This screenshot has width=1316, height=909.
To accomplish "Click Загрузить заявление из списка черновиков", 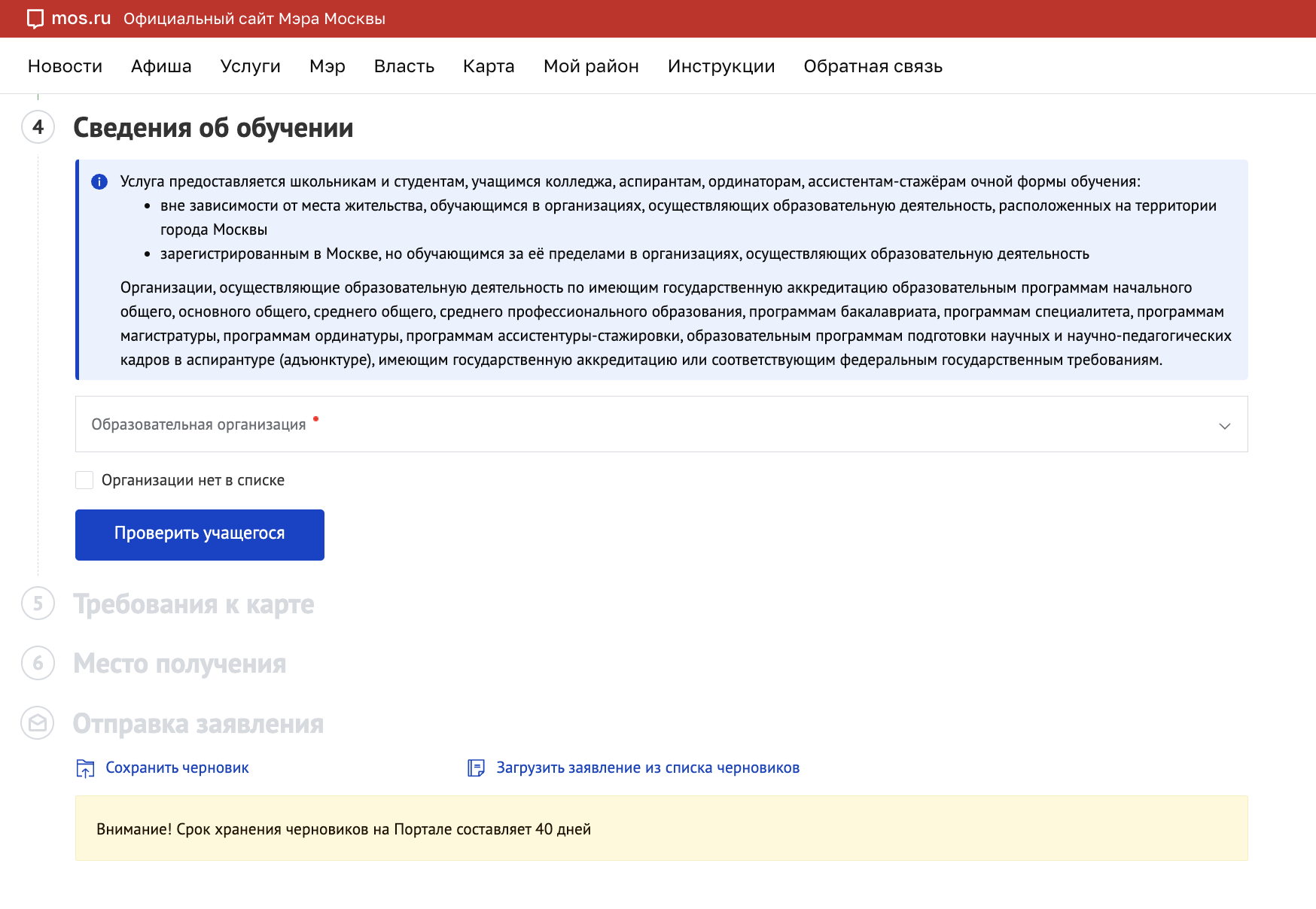I will pyautogui.click(x=647, y=768).
